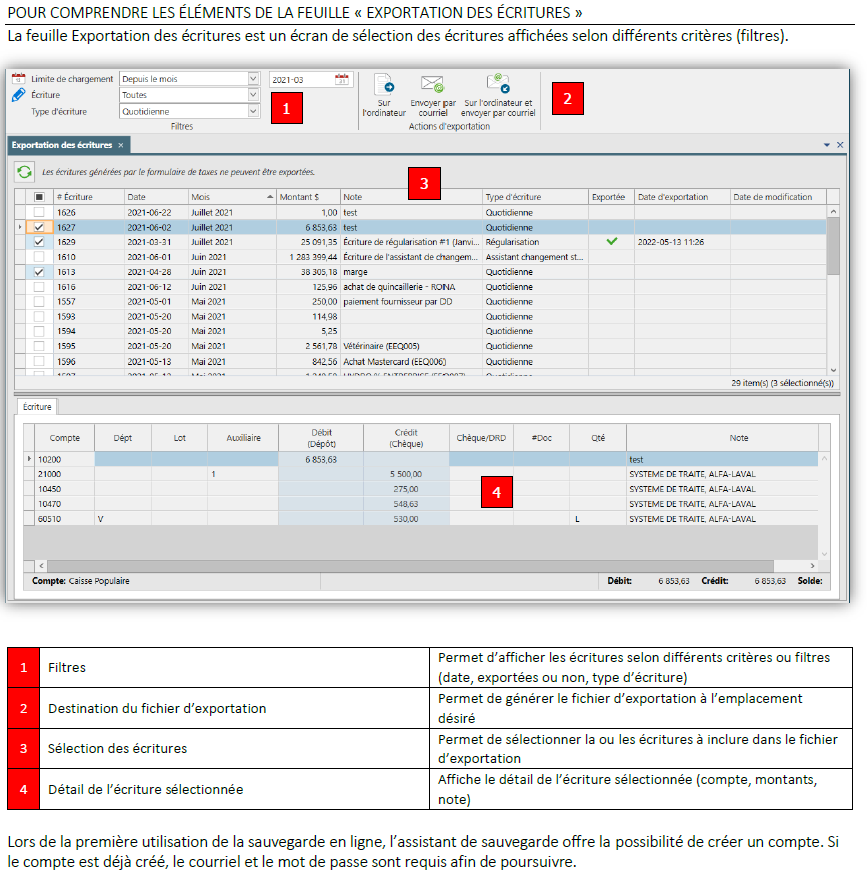This screenshot has height=875, width=867.
Task: Click the green exported checkmark for 1629
Action: coord(612,242)
